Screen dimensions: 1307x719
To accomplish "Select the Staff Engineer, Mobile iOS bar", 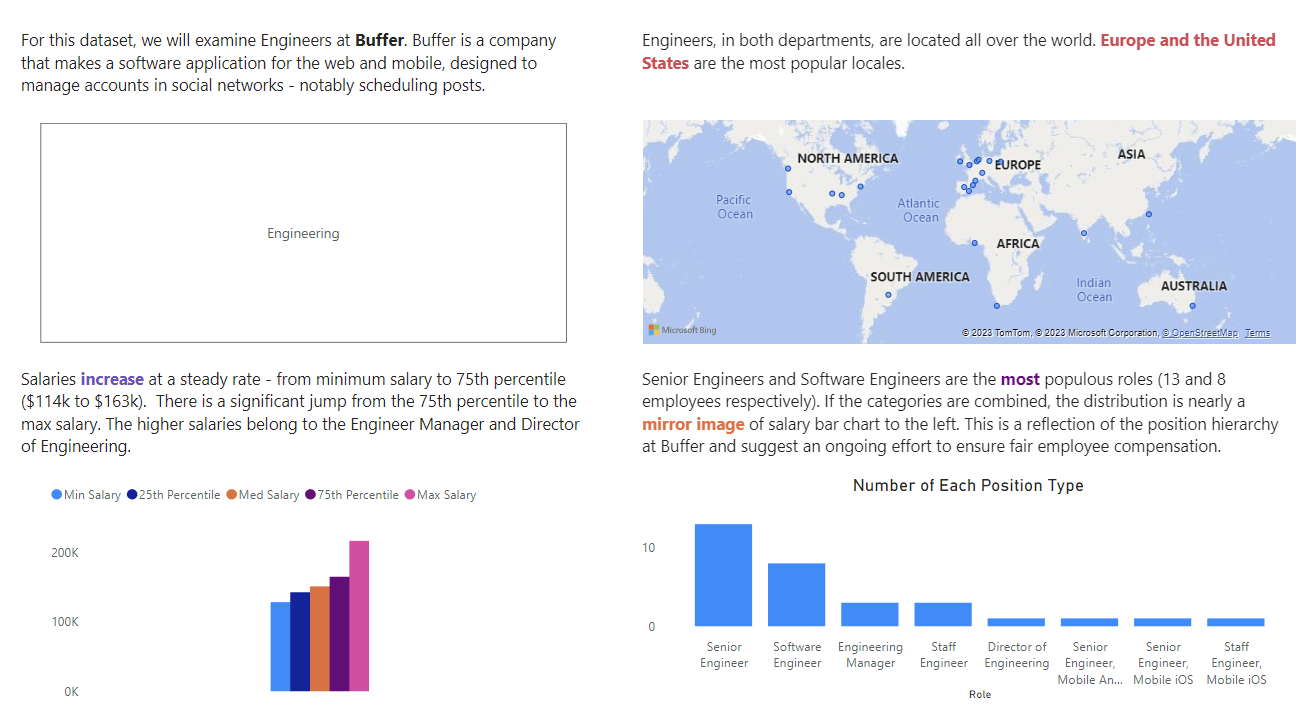I will point(1236,623).
